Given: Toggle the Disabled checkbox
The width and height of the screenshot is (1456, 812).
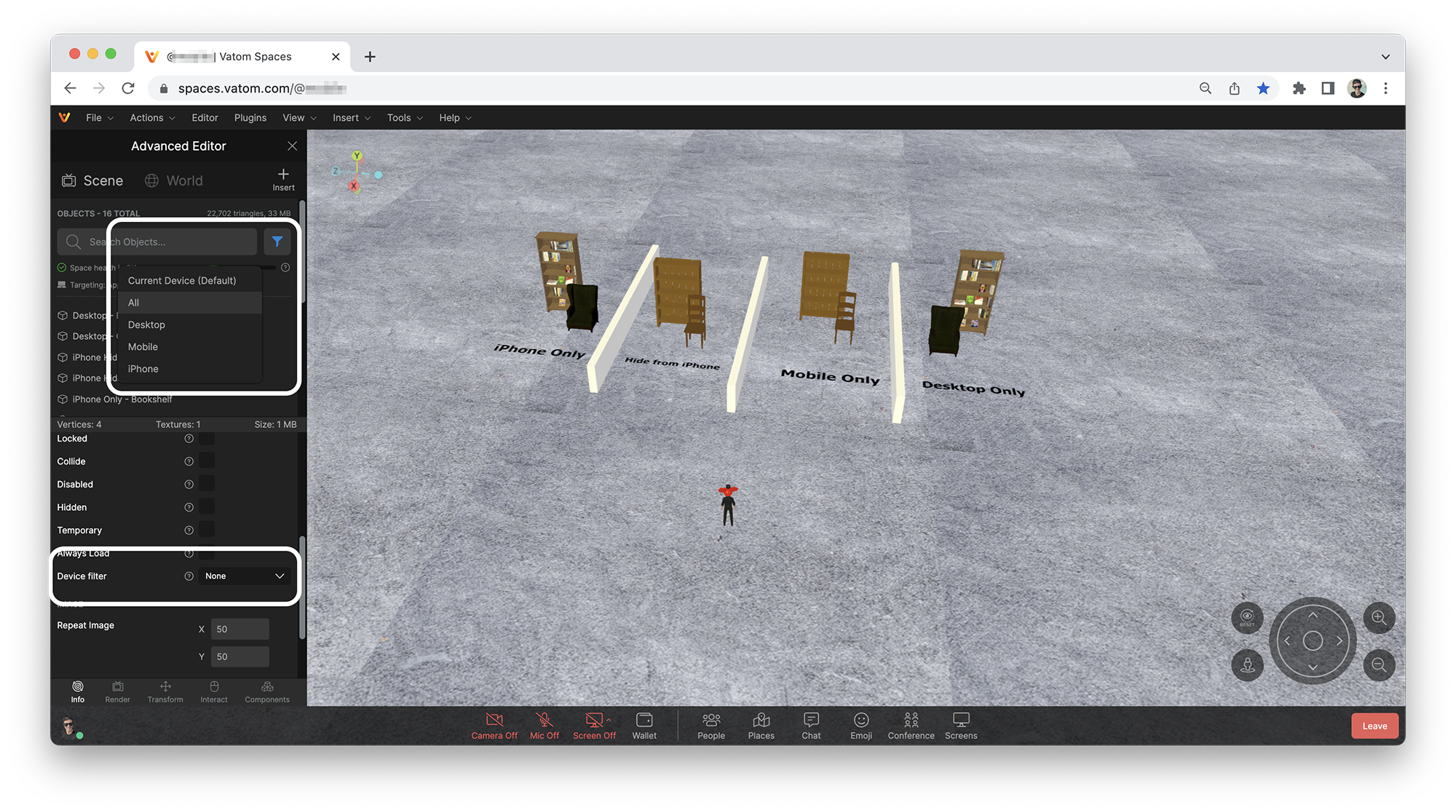Looking at the screenshot, I should point(207,484).
